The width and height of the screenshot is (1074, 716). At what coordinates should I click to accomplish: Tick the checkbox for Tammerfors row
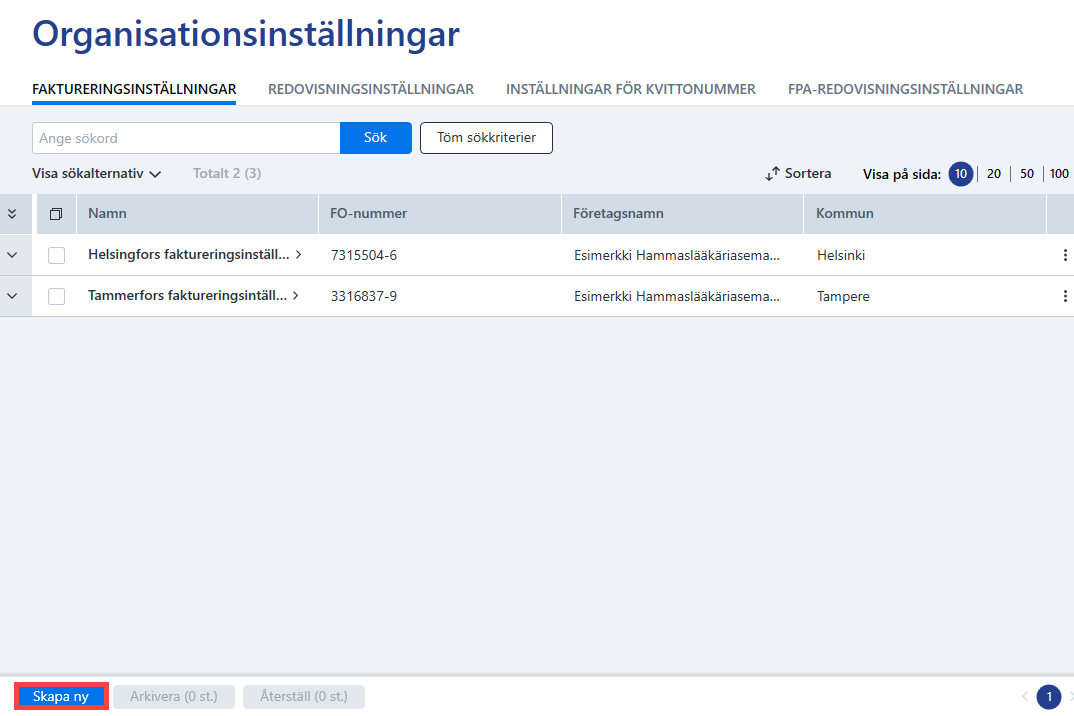click(56, 297)
